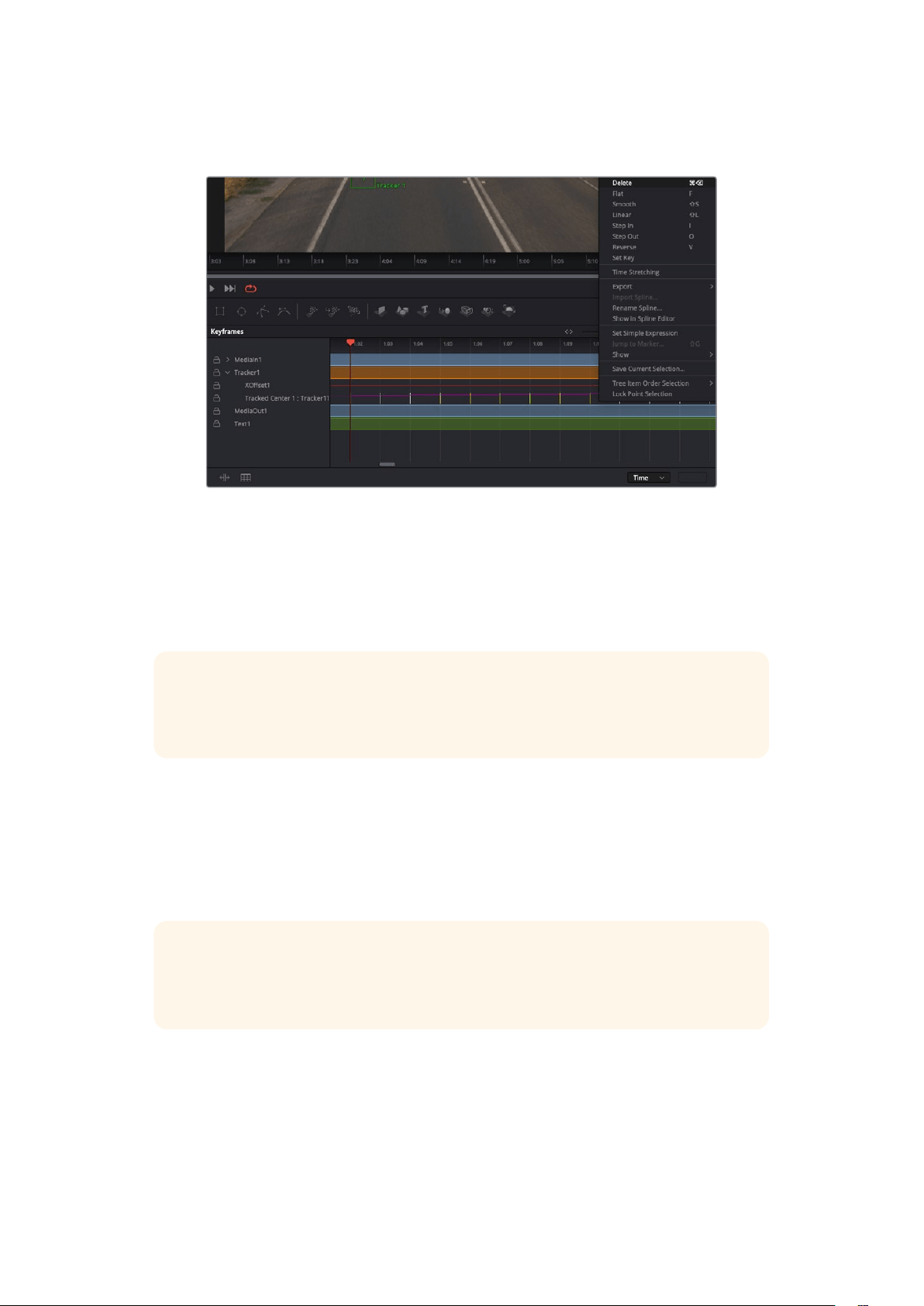The height and width of the screenshot is (1306, 924).
Task: Click the Keyframes horizontal scrollbar handle
Action: click(x=388, y=464)
